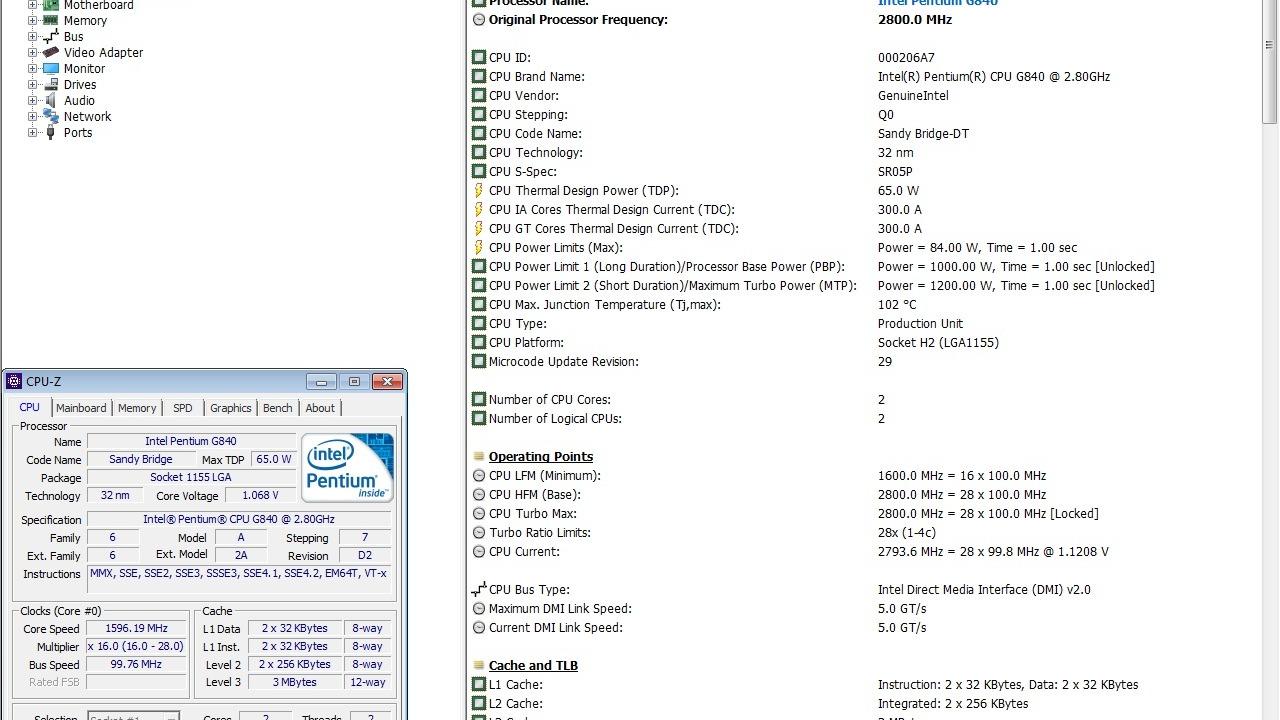The height and width of the screenshot is (720, 1280).
Task: Switch to the Mainboard tab in CPU-Z
Action: [81, 408]
